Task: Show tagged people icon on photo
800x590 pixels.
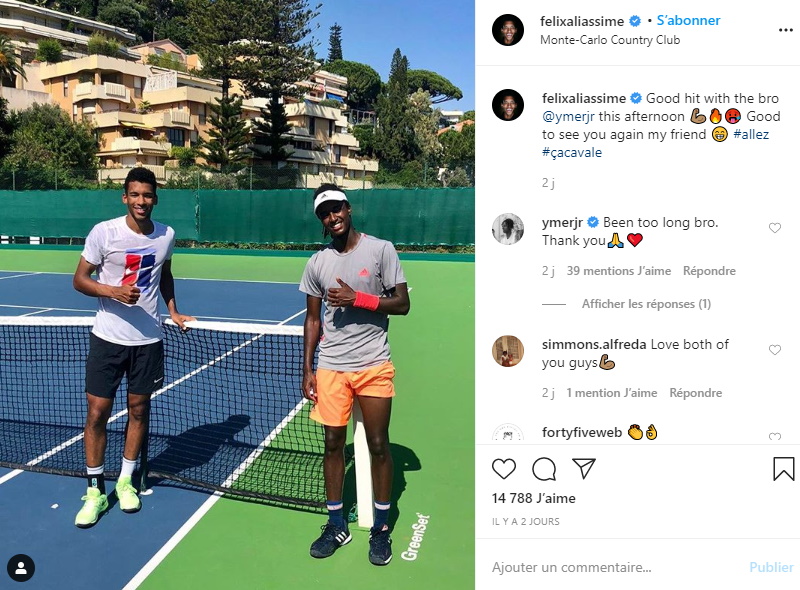Action: [x=21, y=568]
